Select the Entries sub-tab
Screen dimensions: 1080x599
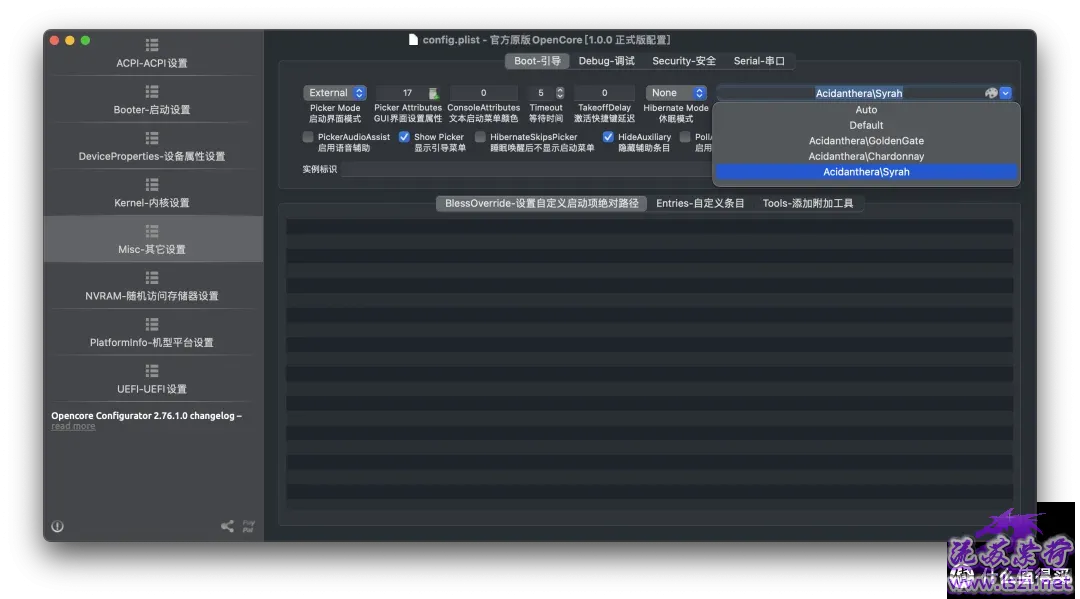point(700,204)
